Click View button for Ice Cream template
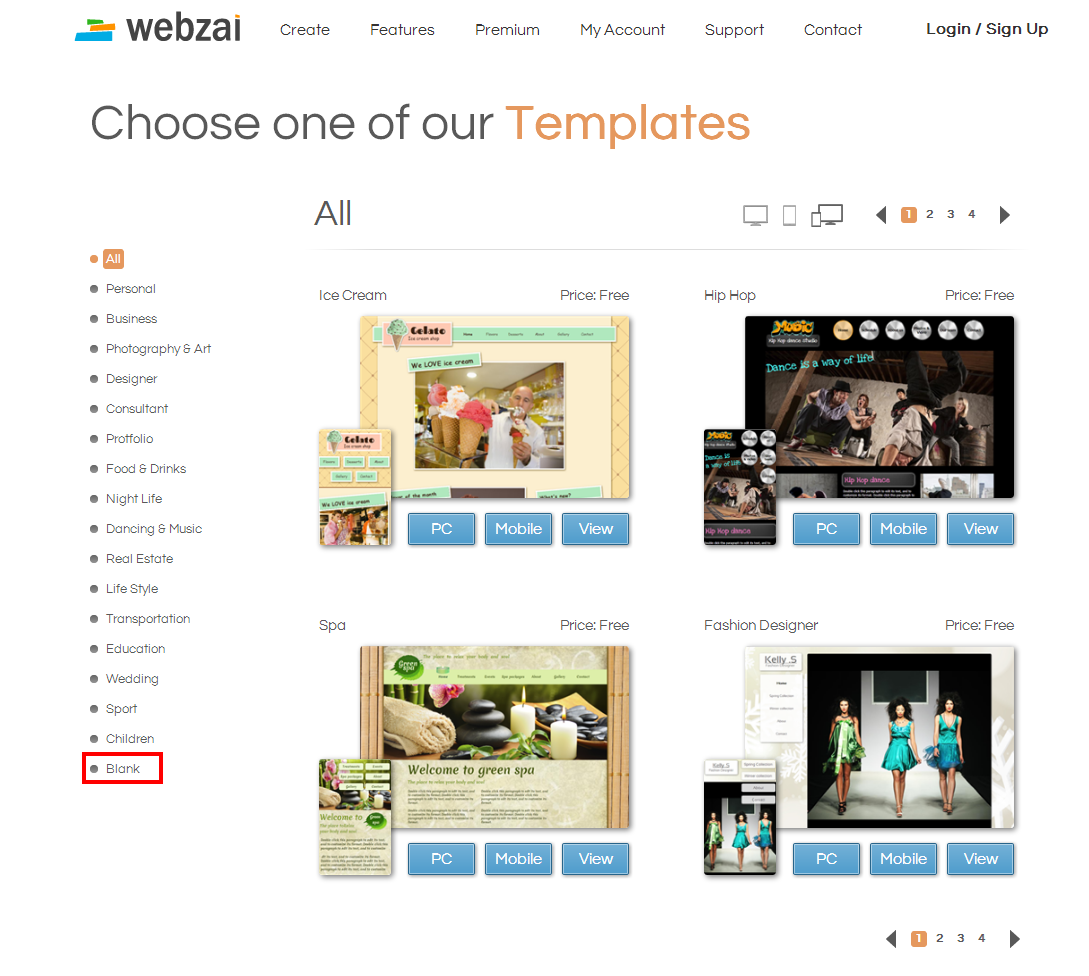This screenshot has height=976, width=1089. coord(596,529)
